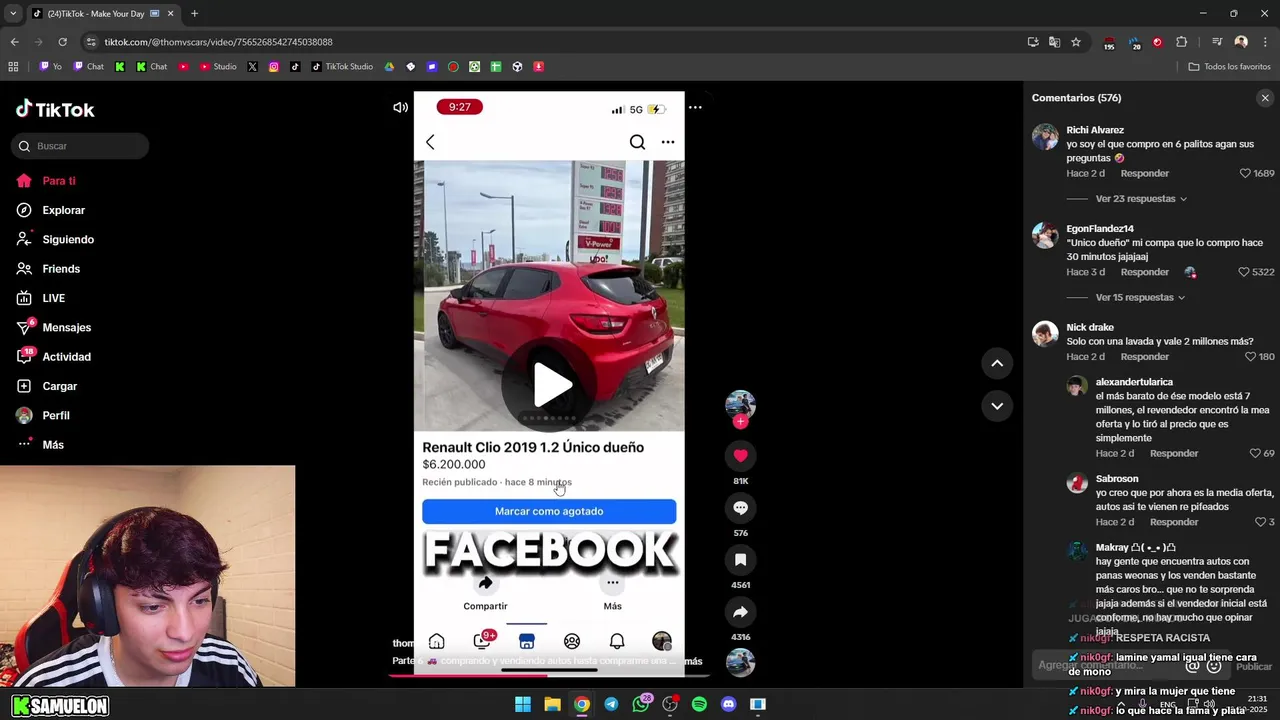The image size is (1280, 720).
Task: Open Mensajes in the sidebar
Action: (66, 328)
